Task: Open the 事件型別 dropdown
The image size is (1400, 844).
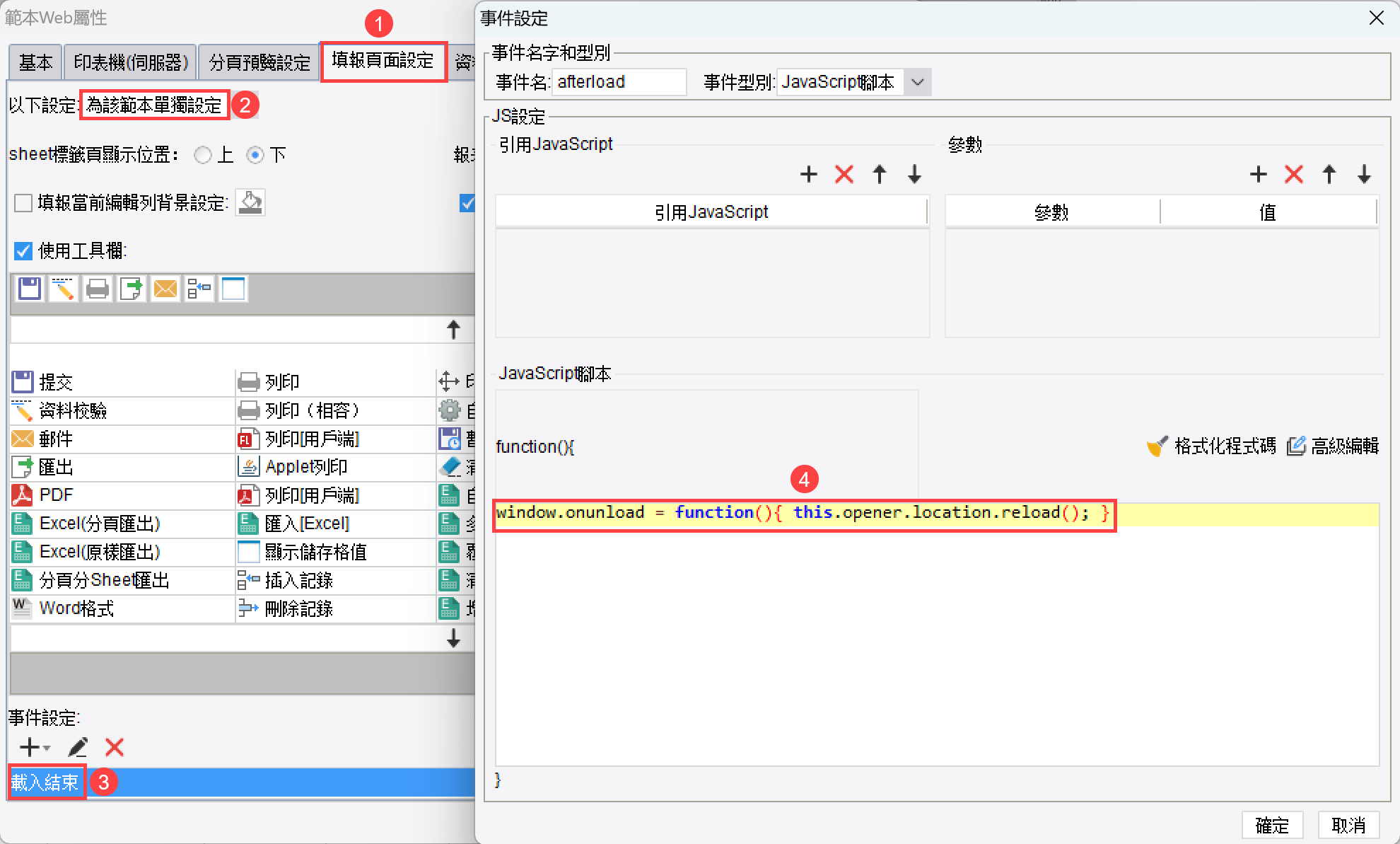Action: click(917, 81)
